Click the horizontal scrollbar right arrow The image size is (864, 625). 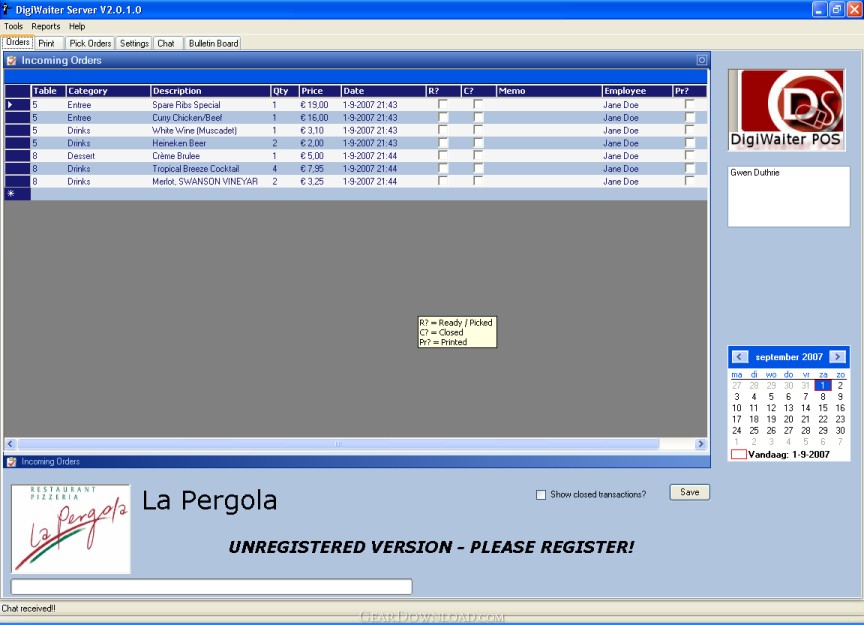click(x=701, y=444)
